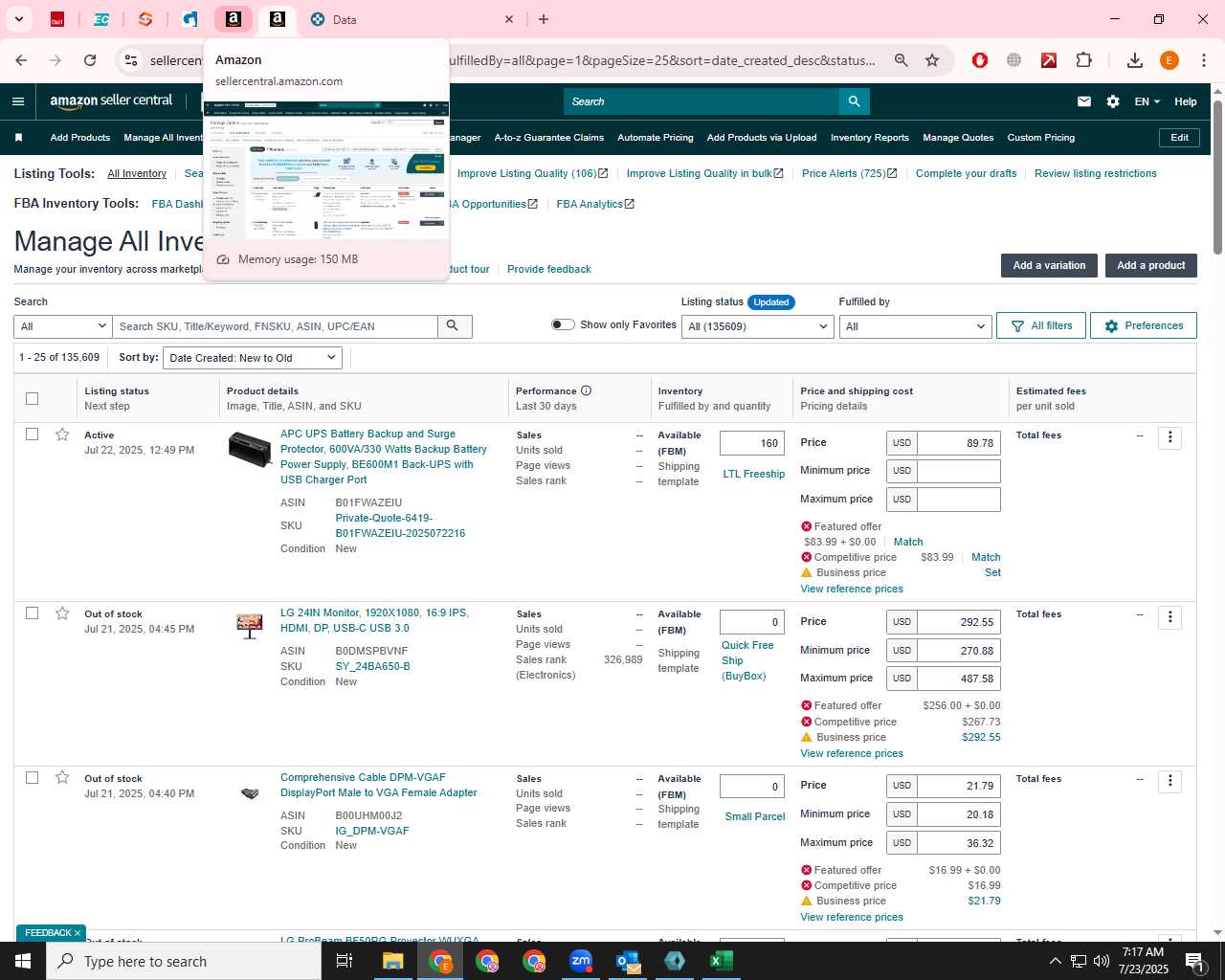This screenshot has height=980, width=1225.
Task: Click Provide feedback link
Action: (x=549, y=269)
